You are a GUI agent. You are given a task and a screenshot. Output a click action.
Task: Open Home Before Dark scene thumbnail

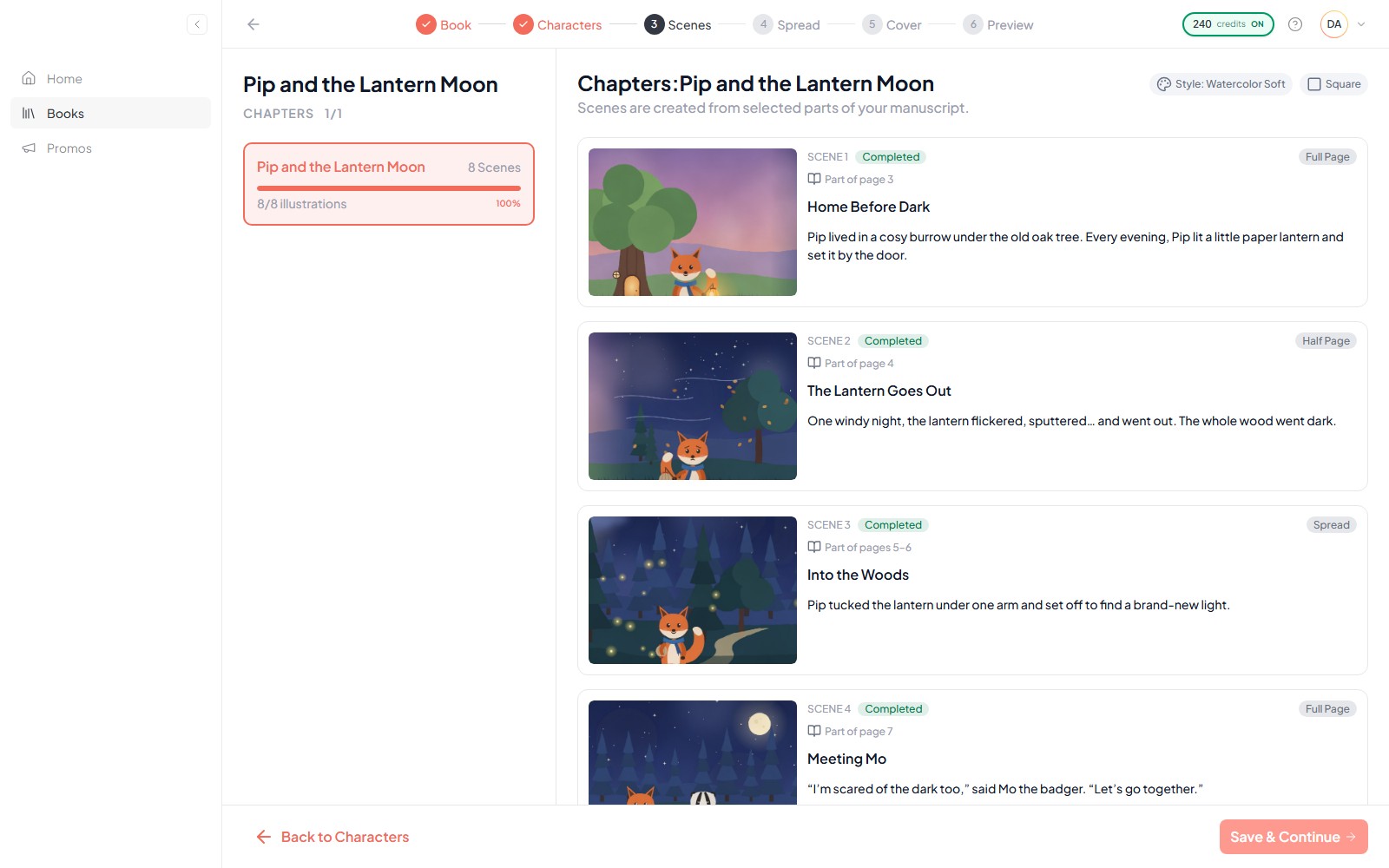coord(693,222)
